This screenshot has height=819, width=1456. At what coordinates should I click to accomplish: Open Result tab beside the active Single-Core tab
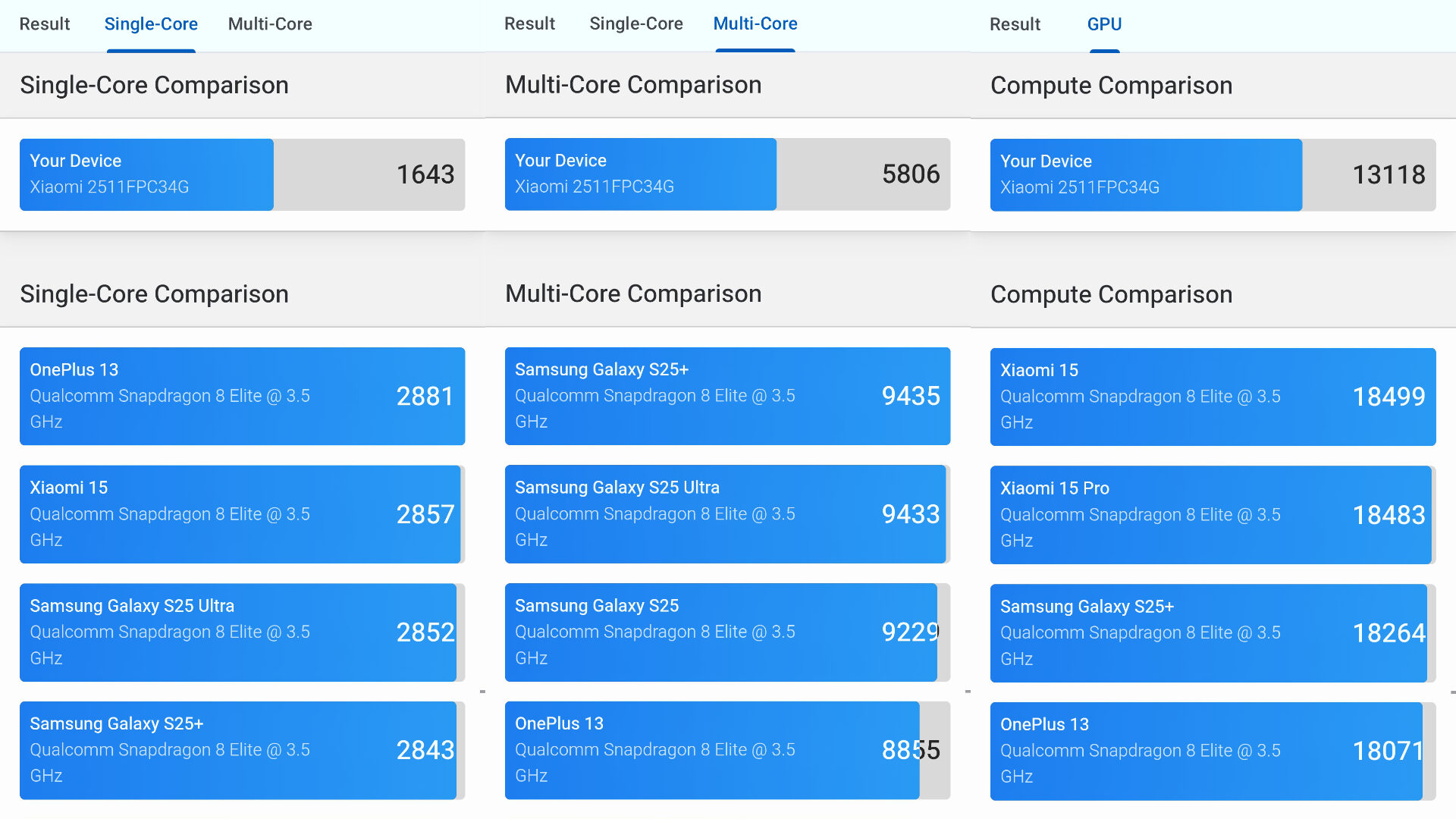(x=45, y=24)
